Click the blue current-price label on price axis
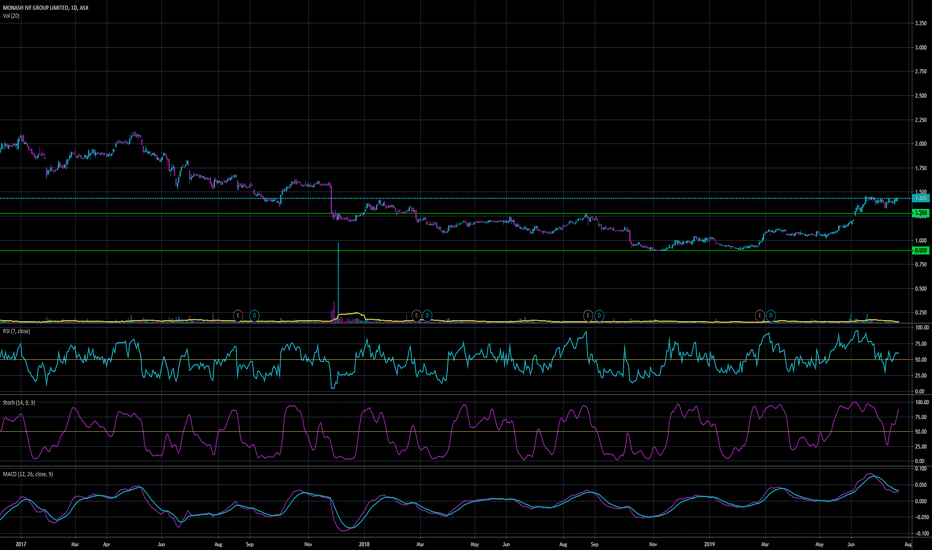The height and width of the screenshot is (550, 932). pos(921,198)
